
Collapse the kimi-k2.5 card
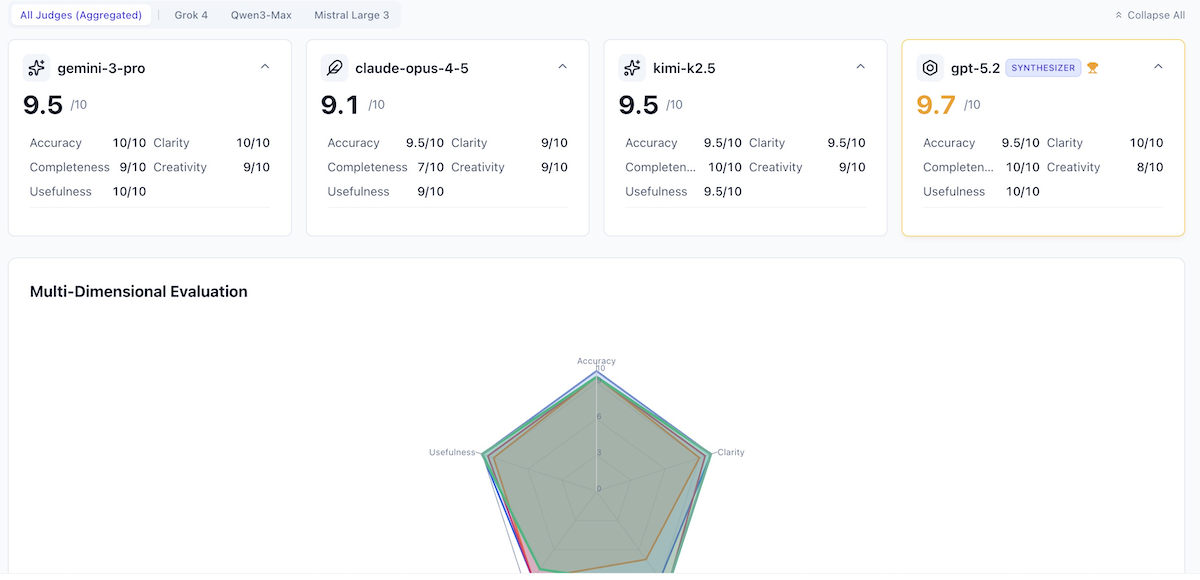(x=860, y=67)
